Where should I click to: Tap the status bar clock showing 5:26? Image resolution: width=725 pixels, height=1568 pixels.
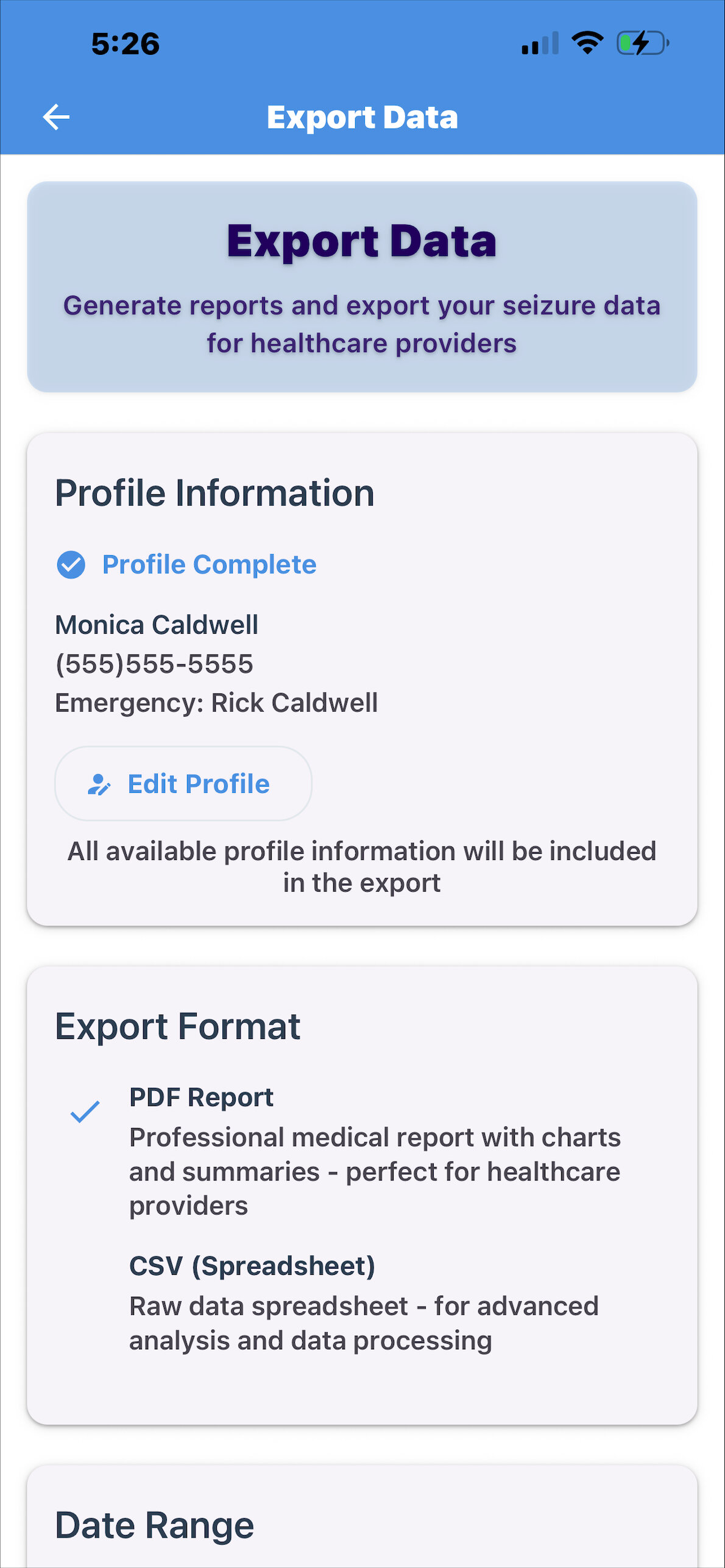click(x=126, y=44)
